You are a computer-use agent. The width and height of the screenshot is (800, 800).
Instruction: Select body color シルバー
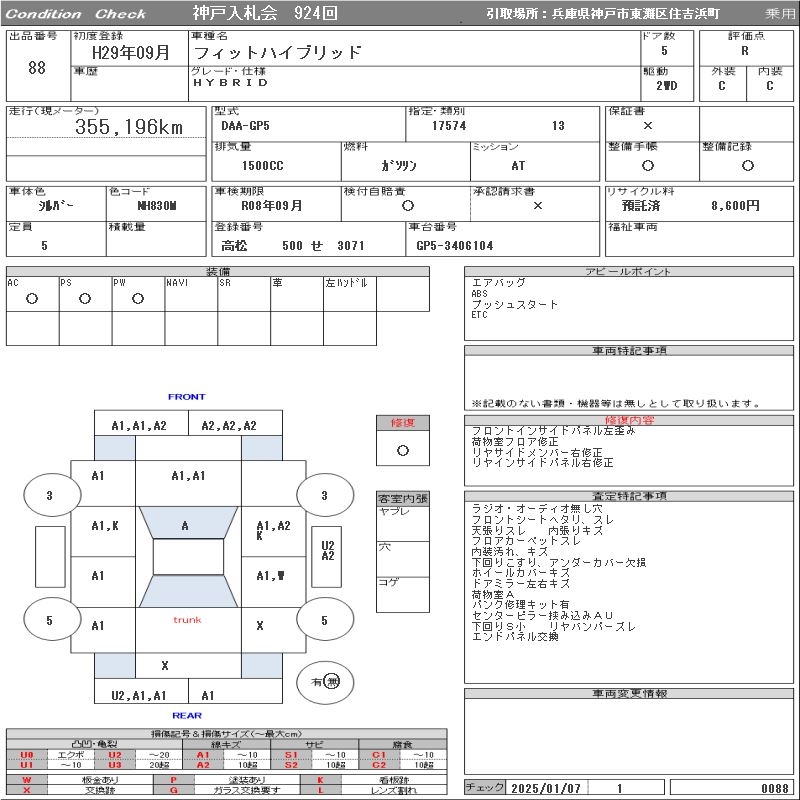56,205
